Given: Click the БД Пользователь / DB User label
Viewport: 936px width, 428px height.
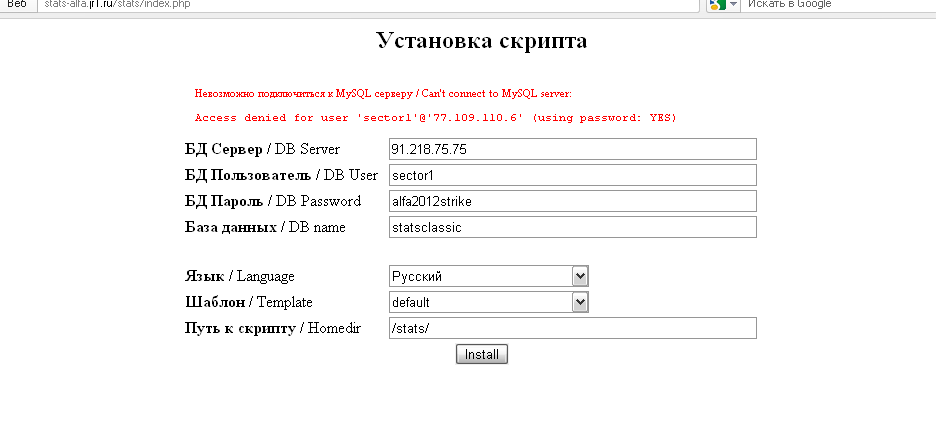Looking at the screenshot, I should (281, 175).
